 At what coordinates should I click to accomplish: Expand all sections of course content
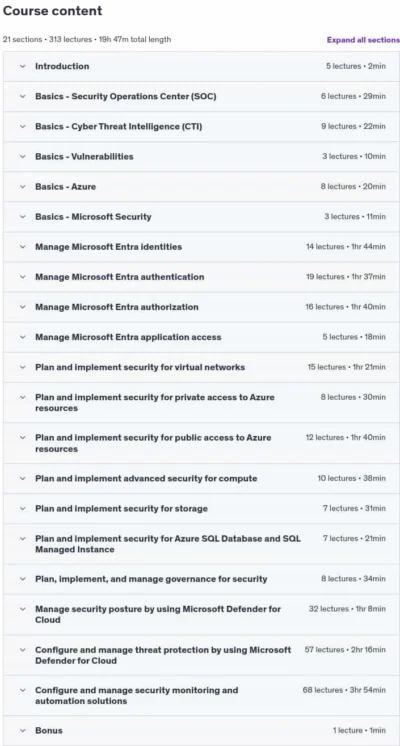coord(363,40)
